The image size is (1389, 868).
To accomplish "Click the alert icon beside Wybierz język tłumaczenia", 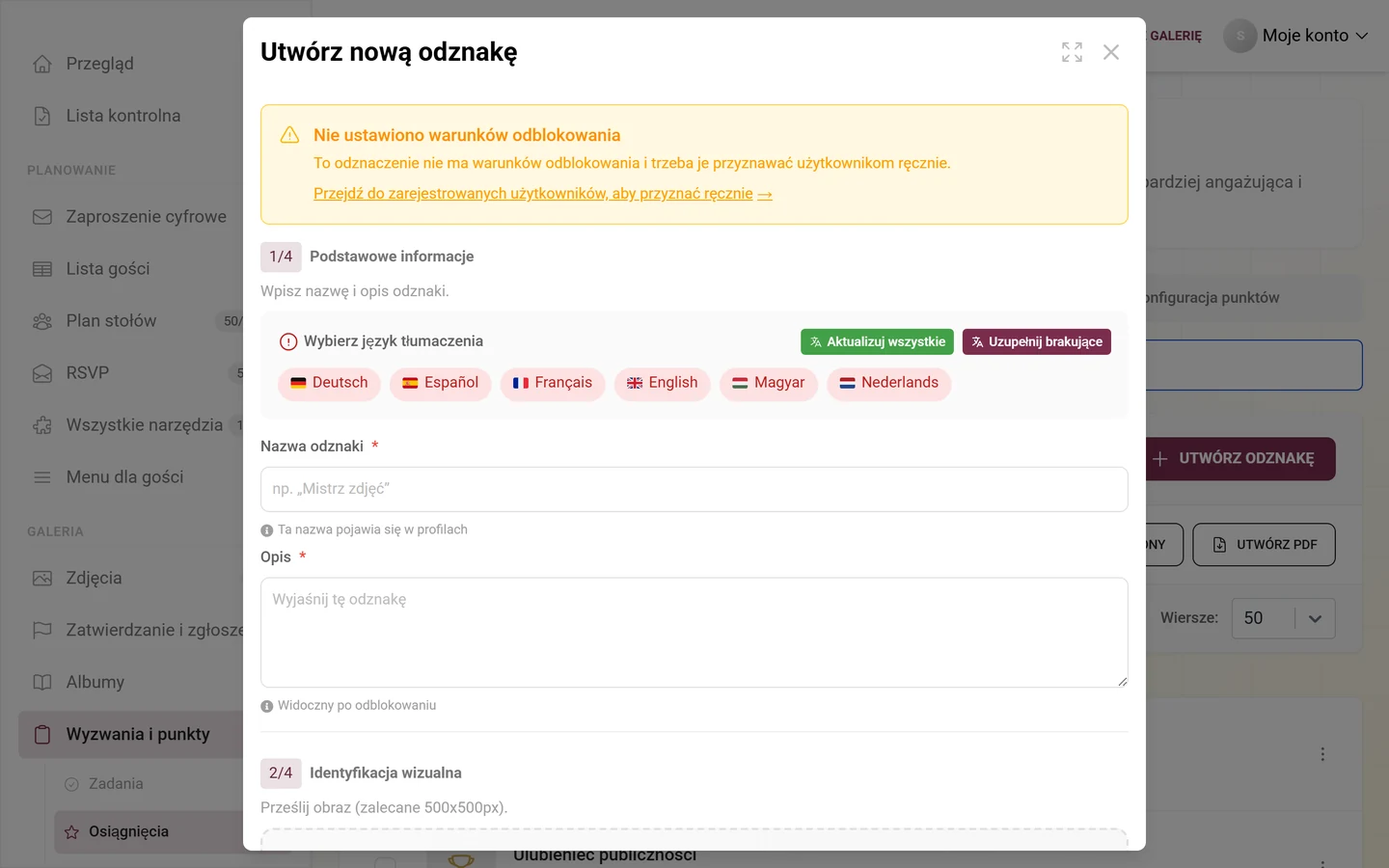I will (x=288, y=341).
